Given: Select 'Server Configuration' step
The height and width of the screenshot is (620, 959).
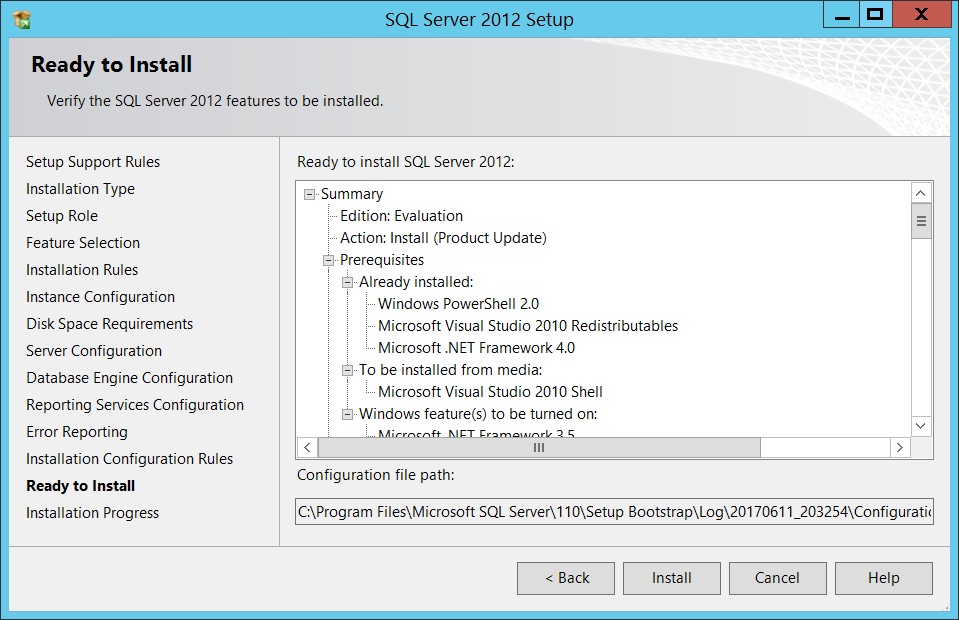Looking at the screenshot, I should (94, 351).
